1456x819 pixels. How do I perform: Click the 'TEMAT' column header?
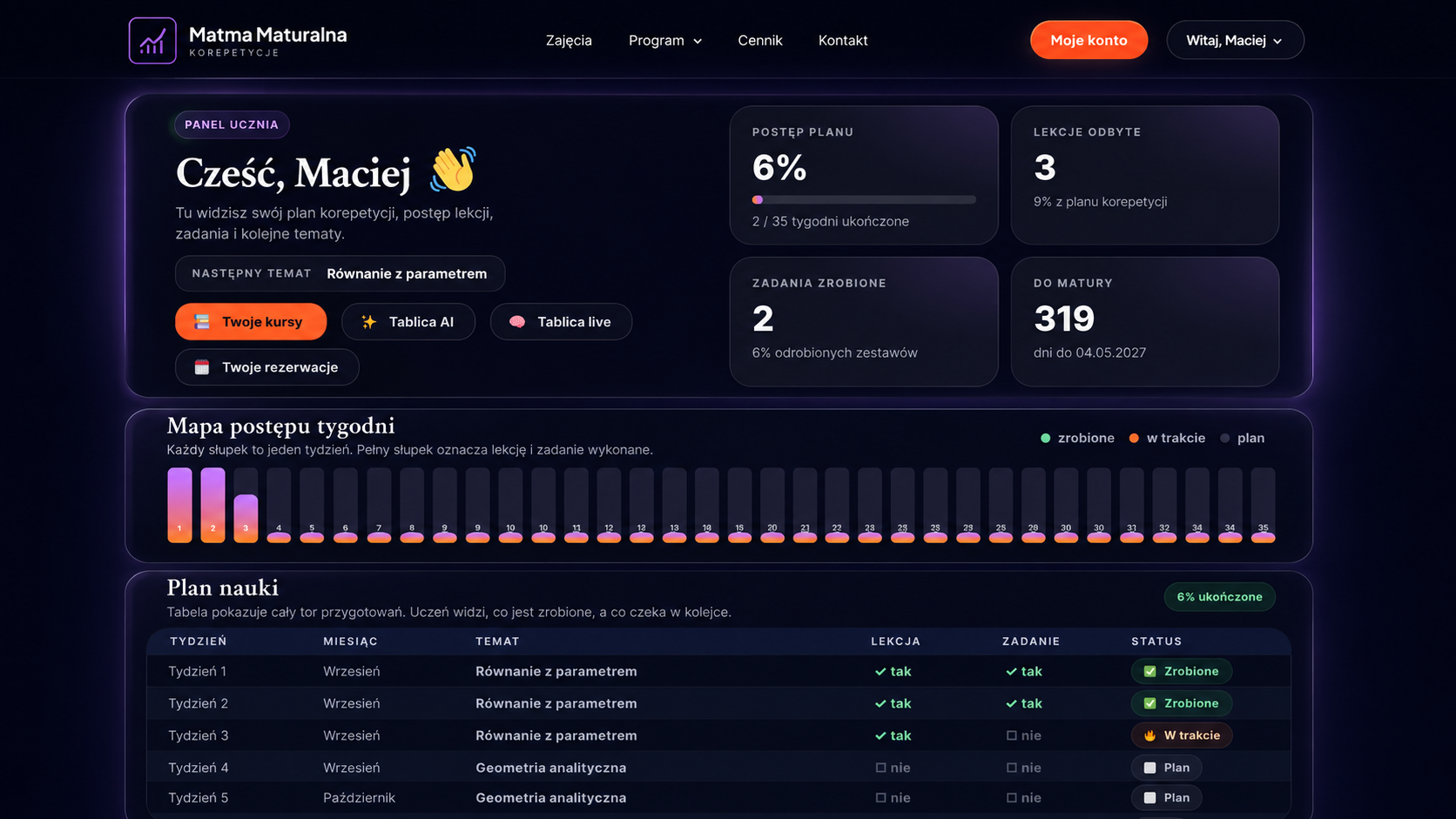pos(497,641)
